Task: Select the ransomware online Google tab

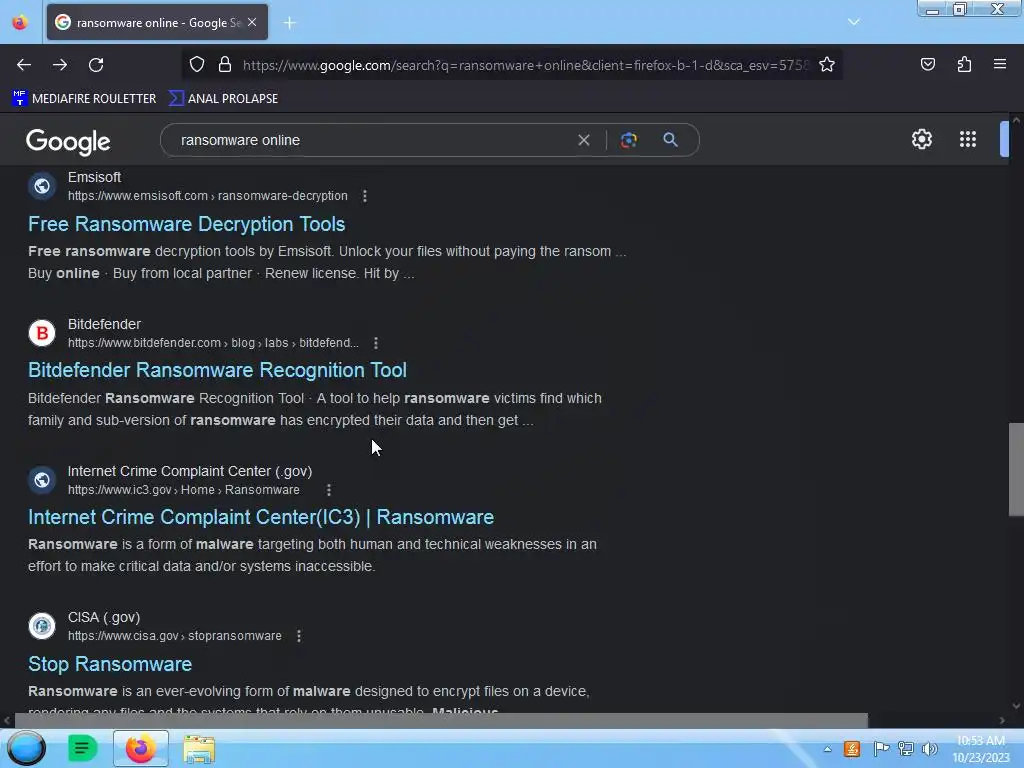Action: point(157,22)
